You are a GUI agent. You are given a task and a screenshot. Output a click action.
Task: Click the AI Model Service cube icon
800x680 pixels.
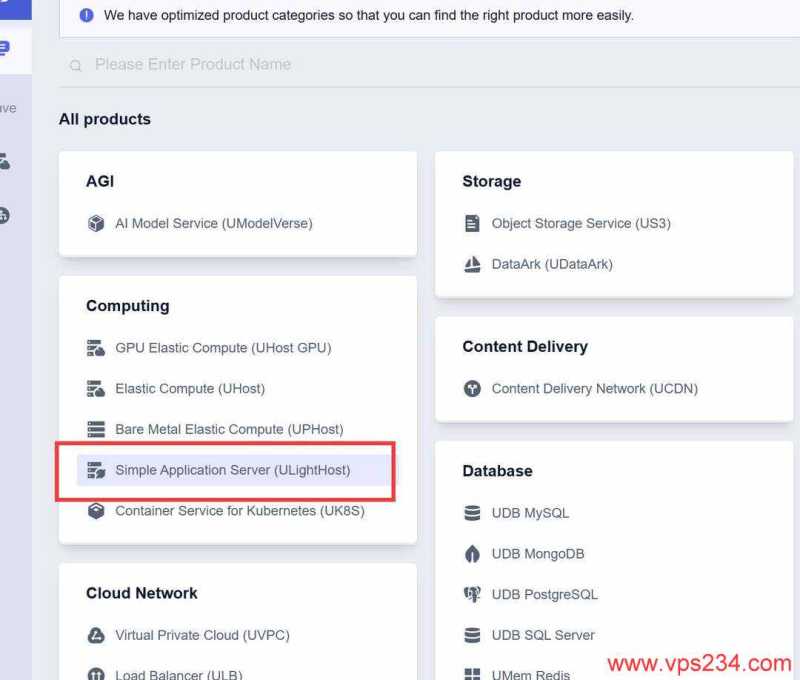96,224
